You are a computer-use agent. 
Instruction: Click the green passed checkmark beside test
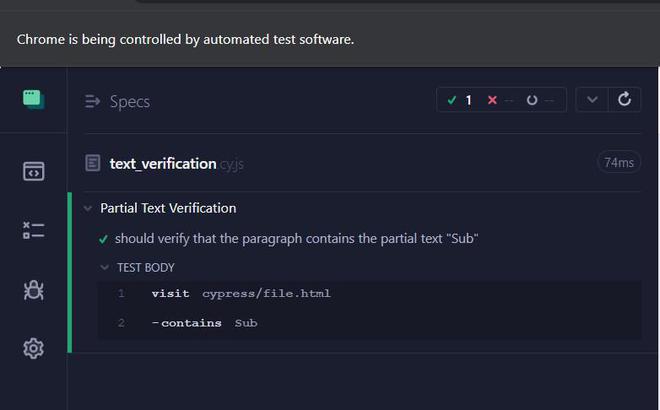(x=104, y=239)
